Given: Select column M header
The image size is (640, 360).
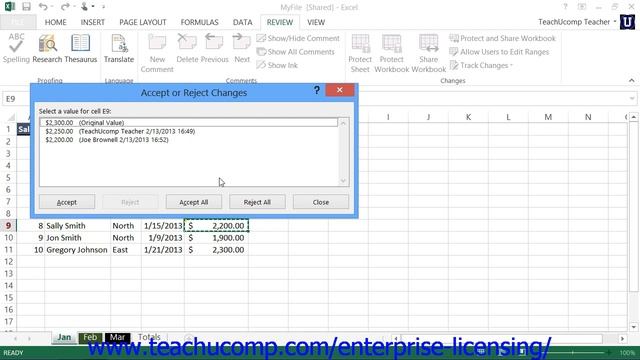Looking at the screenshot, I should [548, 117].
